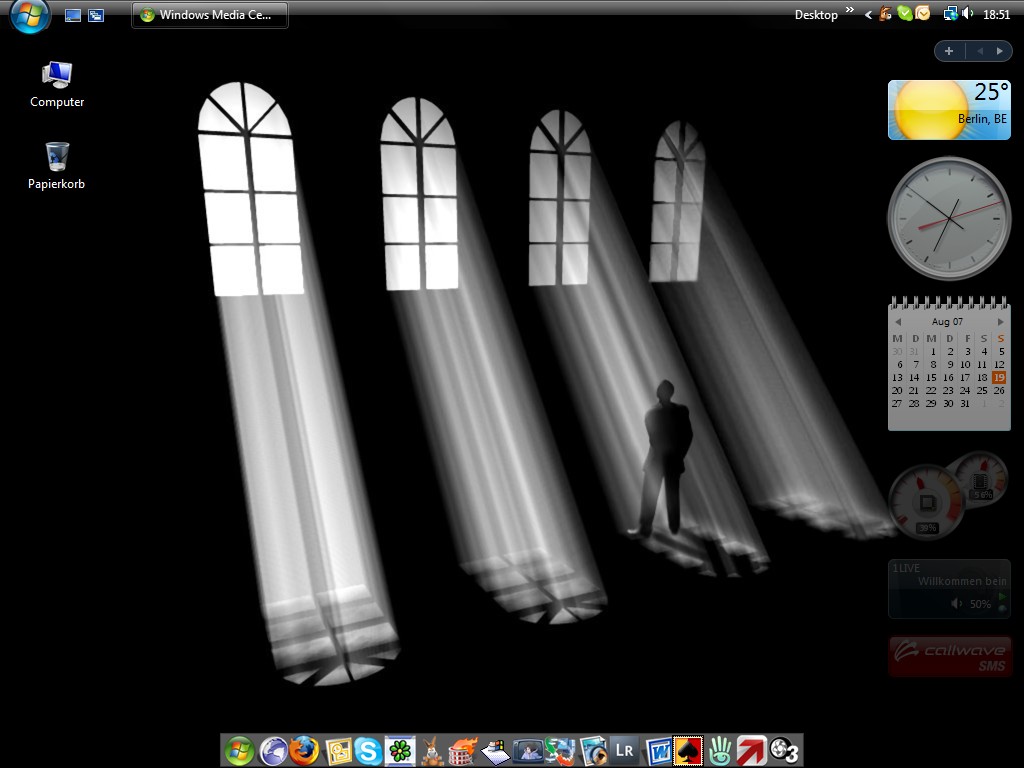Open the Solitaire spade icon in dock
This screenshot has height=768, width=1024.
(x=688, y=750)
